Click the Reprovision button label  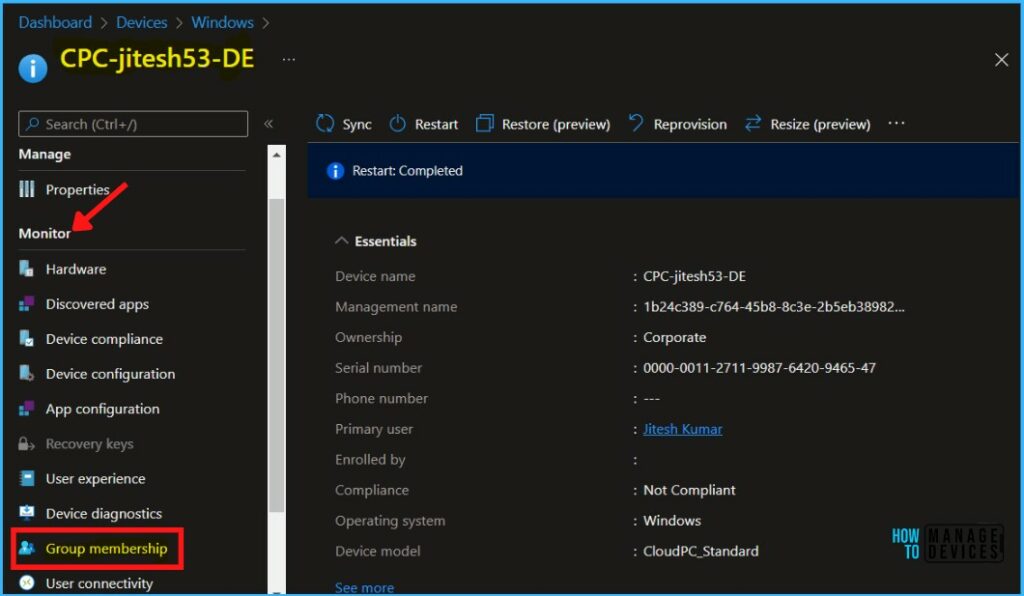tap(690, 124)
